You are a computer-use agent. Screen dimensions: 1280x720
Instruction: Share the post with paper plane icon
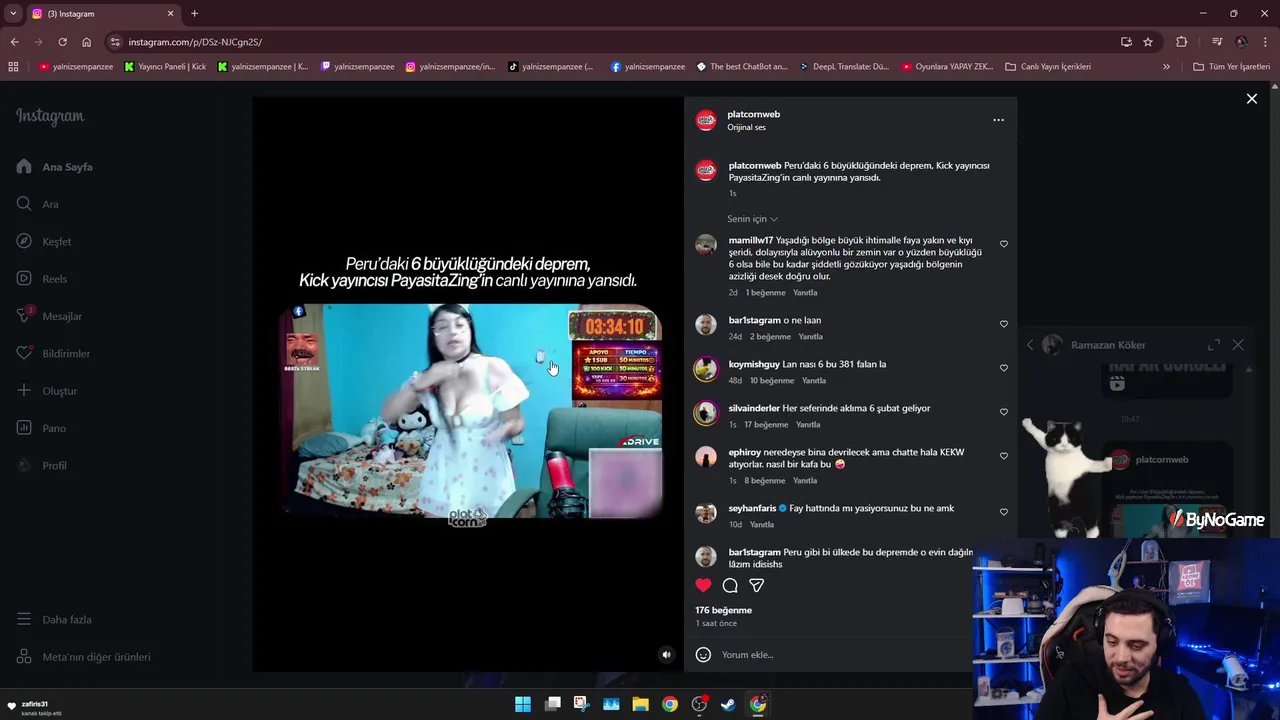(757, 585)
